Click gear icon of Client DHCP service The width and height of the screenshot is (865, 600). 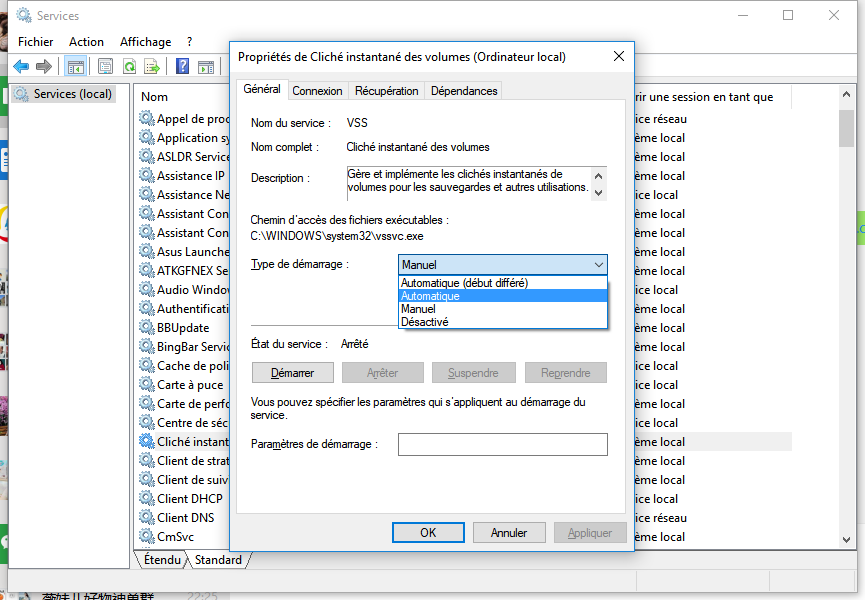pyautogui.click(x=146, y=499)
